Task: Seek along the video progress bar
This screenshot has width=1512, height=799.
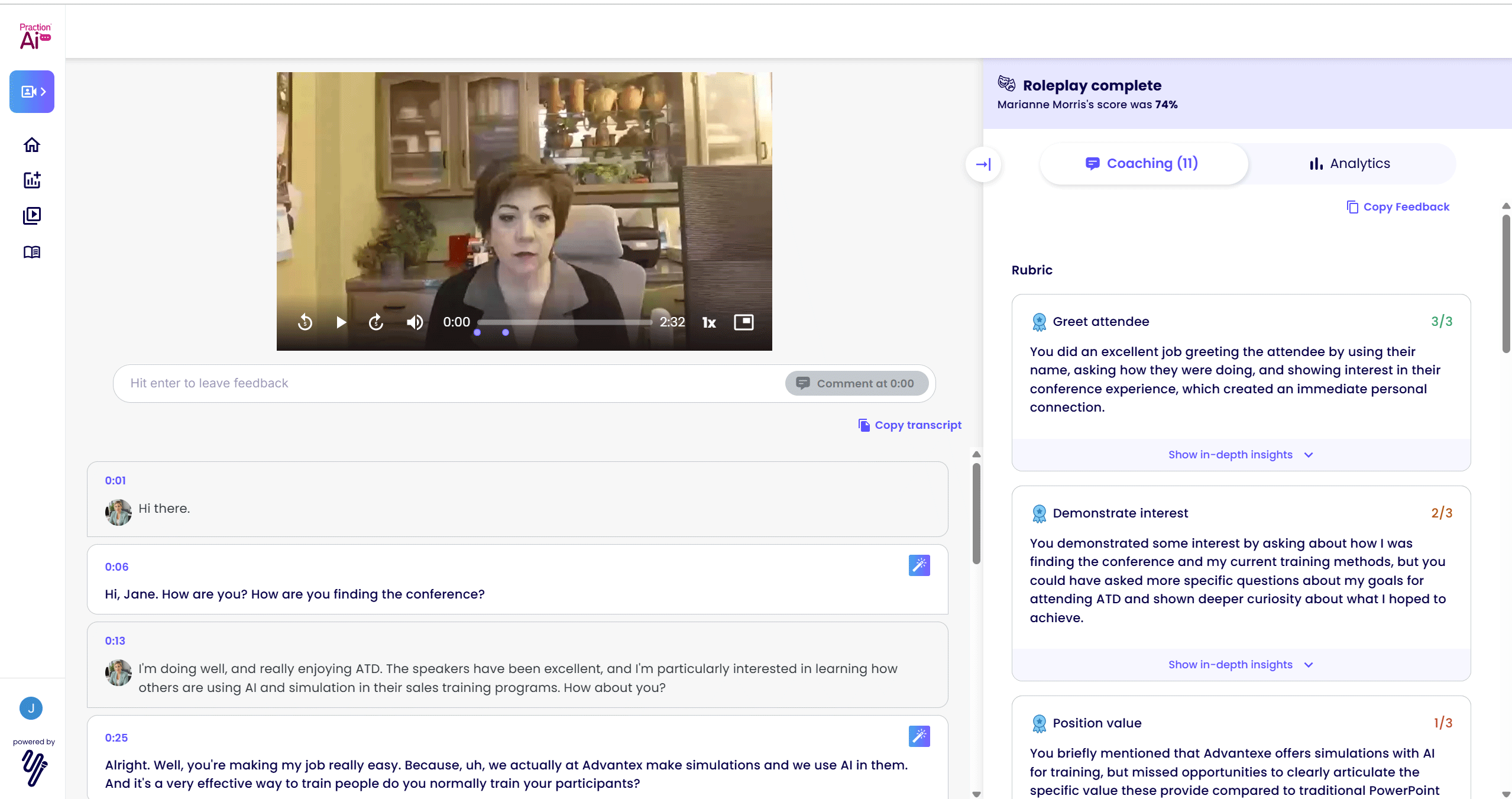Action: tap(565, 322)
